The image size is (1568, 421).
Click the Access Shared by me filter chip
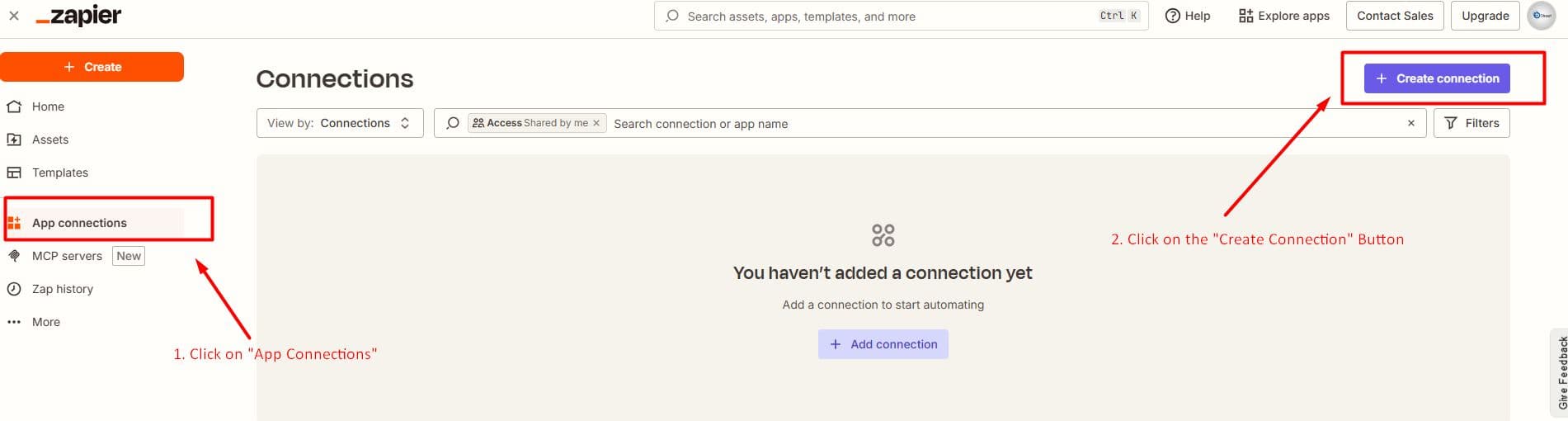pos(537,123)
